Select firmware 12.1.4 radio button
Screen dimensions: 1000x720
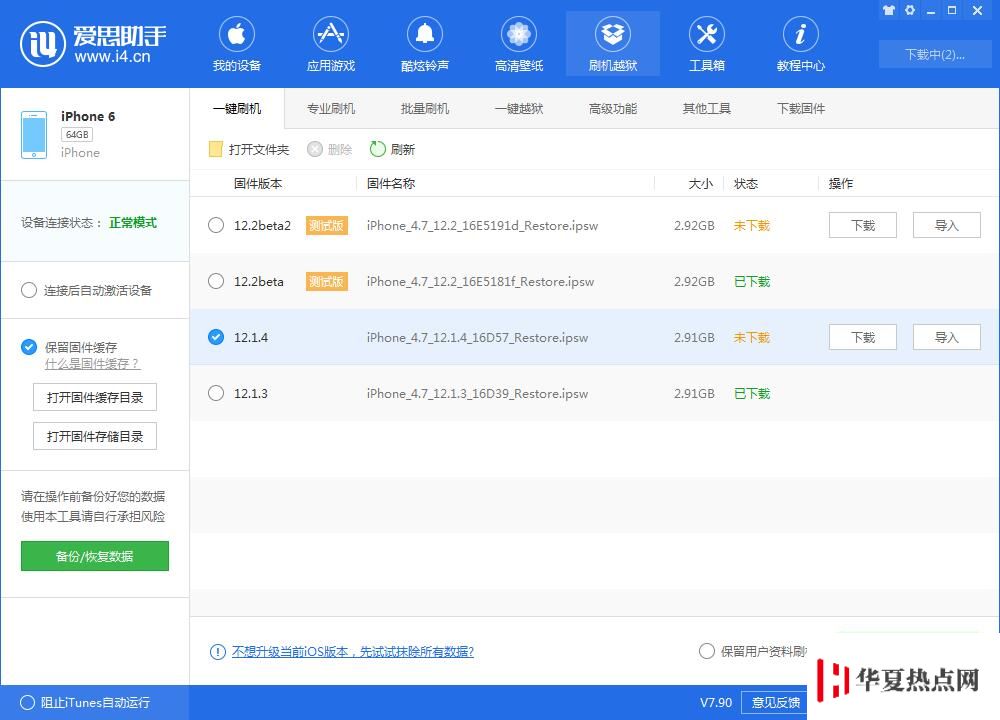click(x=216, y=337)
